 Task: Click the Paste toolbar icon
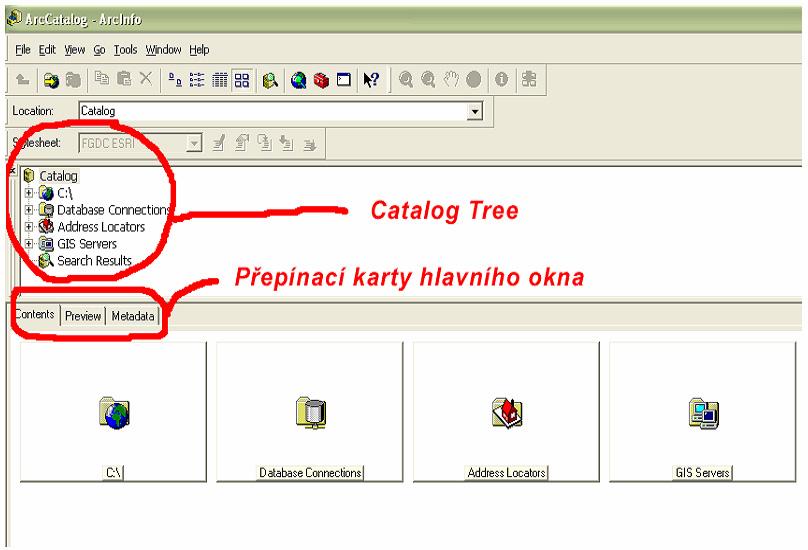point(124,79)
